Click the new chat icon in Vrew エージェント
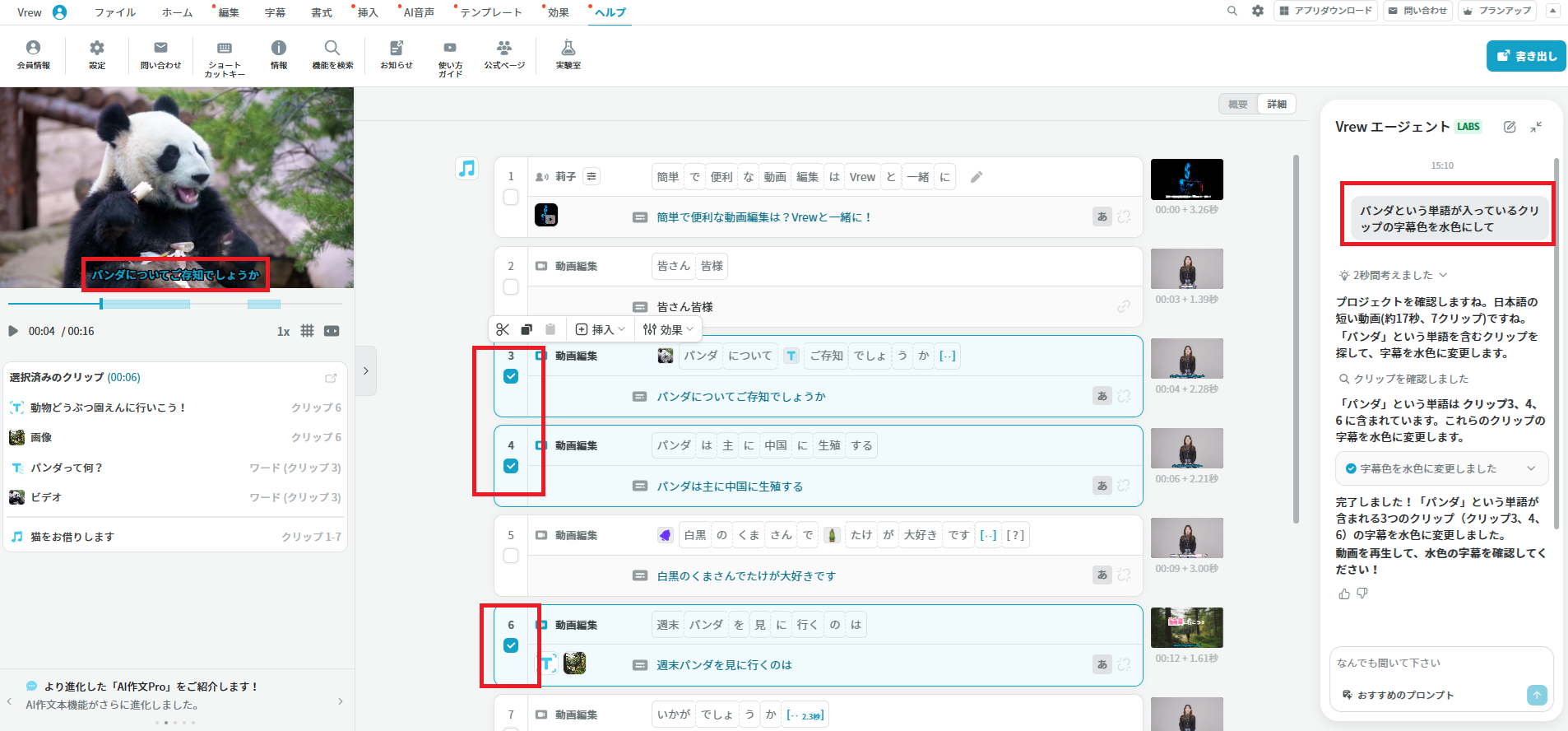This screenshot has height=731, width=1568. click(x=1510, y=127)
